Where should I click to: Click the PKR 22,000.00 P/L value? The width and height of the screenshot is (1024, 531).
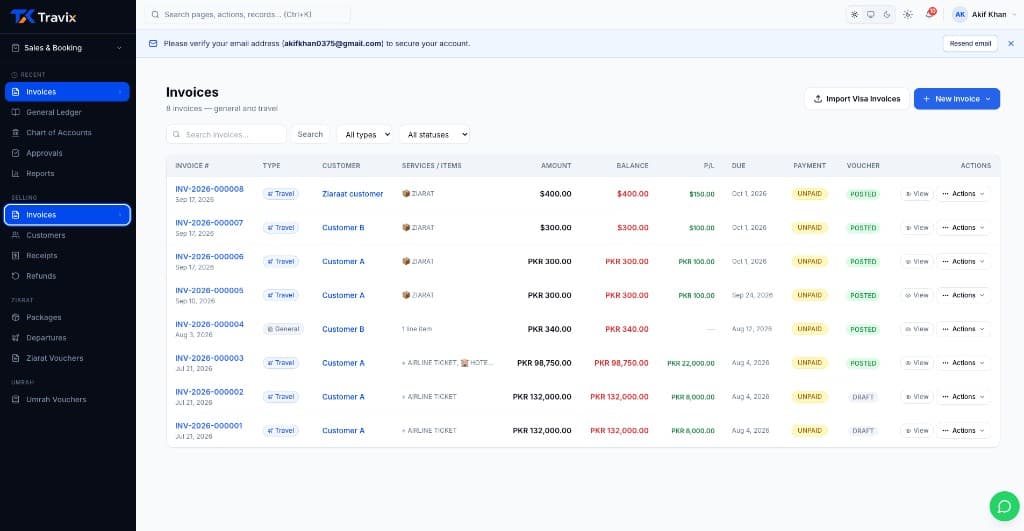click(x=690, y=363)
